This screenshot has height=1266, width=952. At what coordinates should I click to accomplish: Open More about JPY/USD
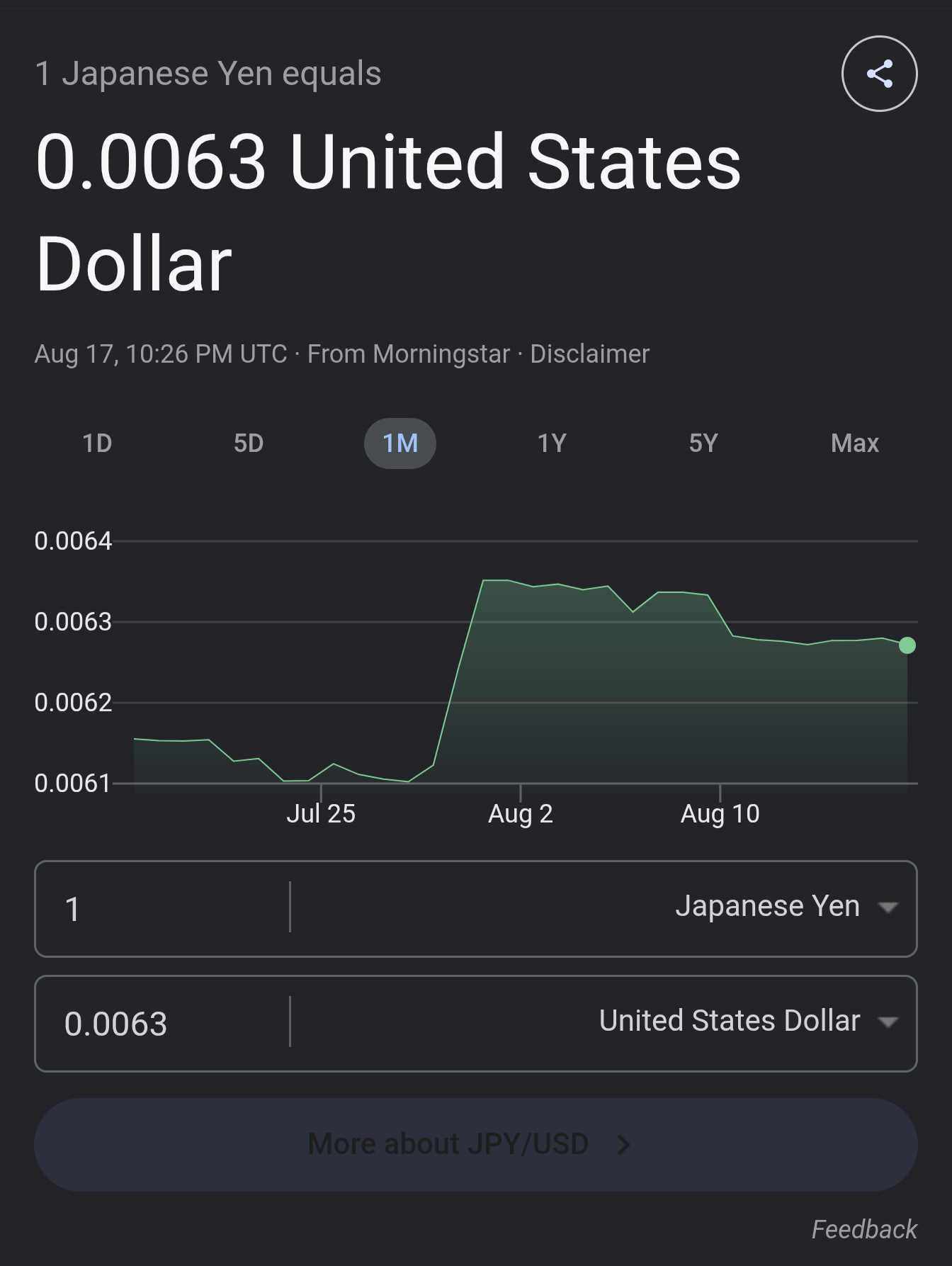[476, 1144]
